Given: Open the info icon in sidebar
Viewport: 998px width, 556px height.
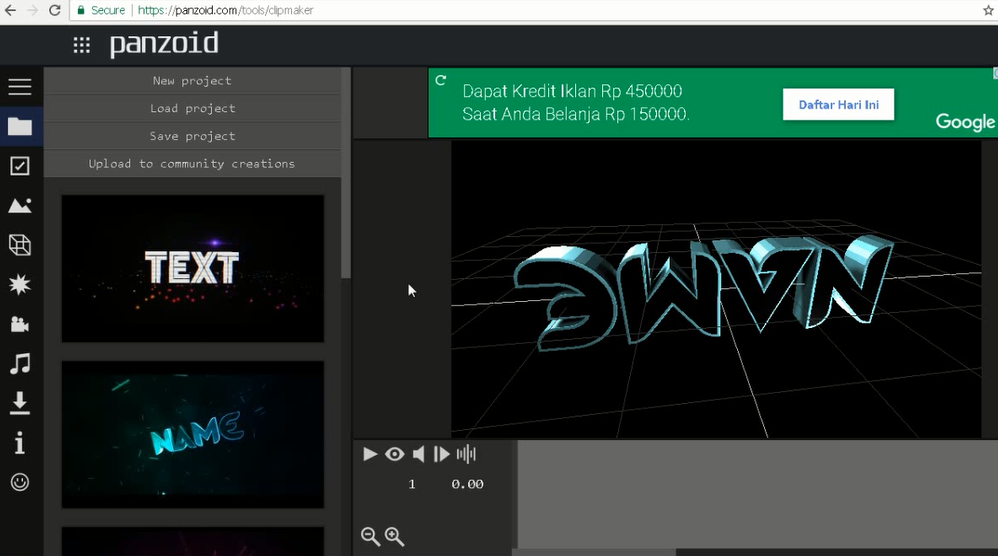Looking at the screenshot, I should pyautogui.click(x=20, y=443).
